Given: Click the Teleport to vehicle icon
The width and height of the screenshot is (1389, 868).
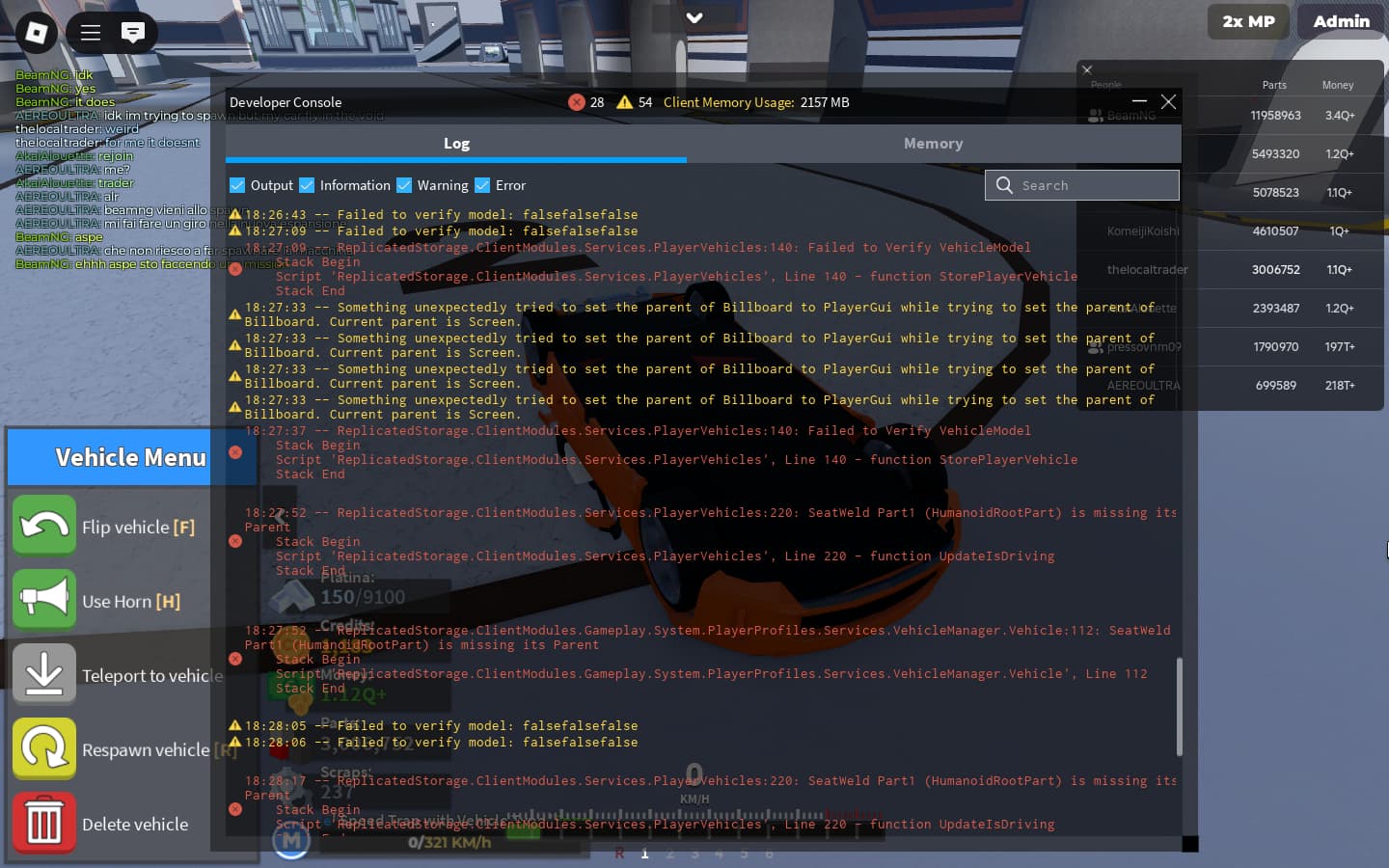Looking at the screenshot, I should tap(44, 674).
